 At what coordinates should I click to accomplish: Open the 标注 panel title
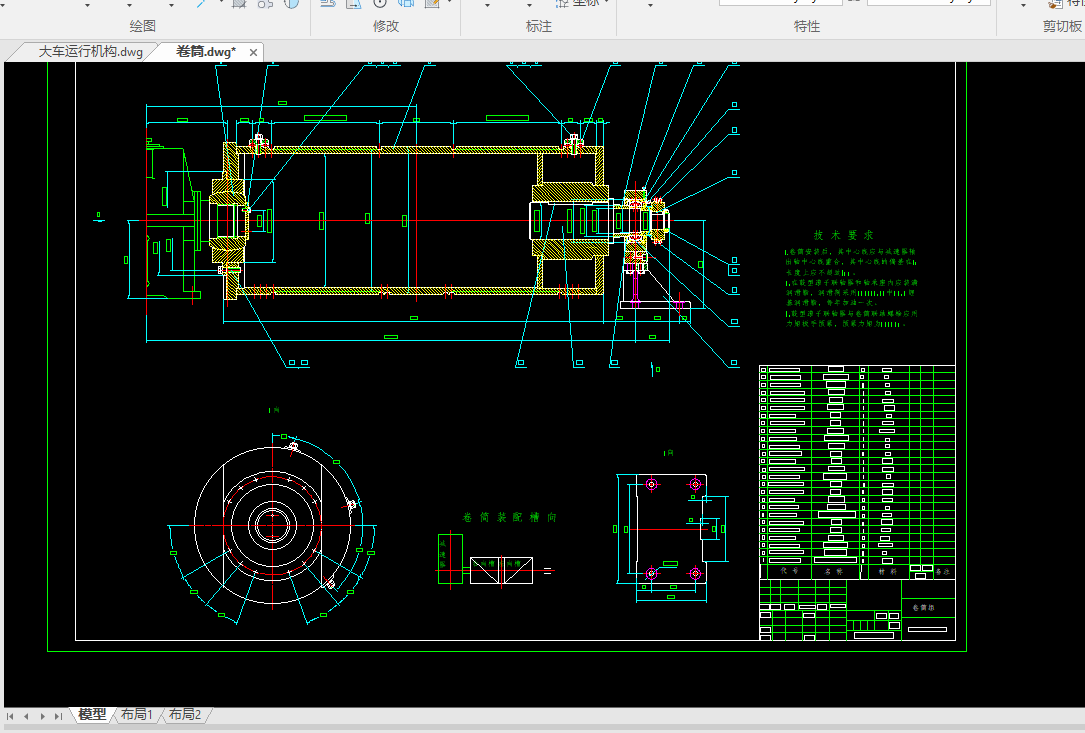tap(539, 26)
